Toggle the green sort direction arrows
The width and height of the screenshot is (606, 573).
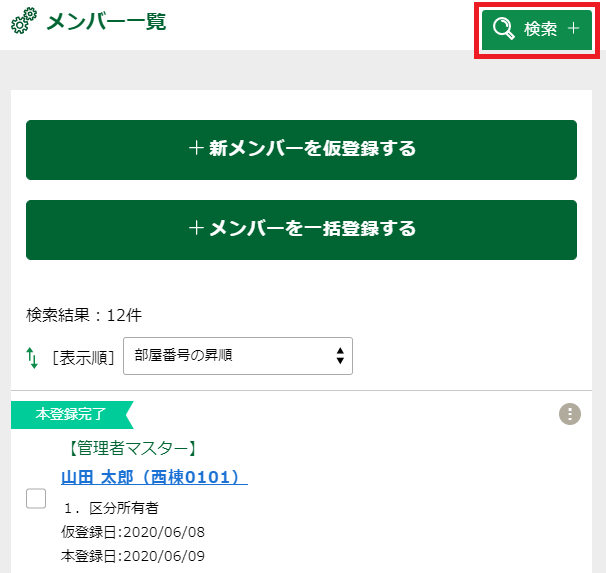[32, 356]
